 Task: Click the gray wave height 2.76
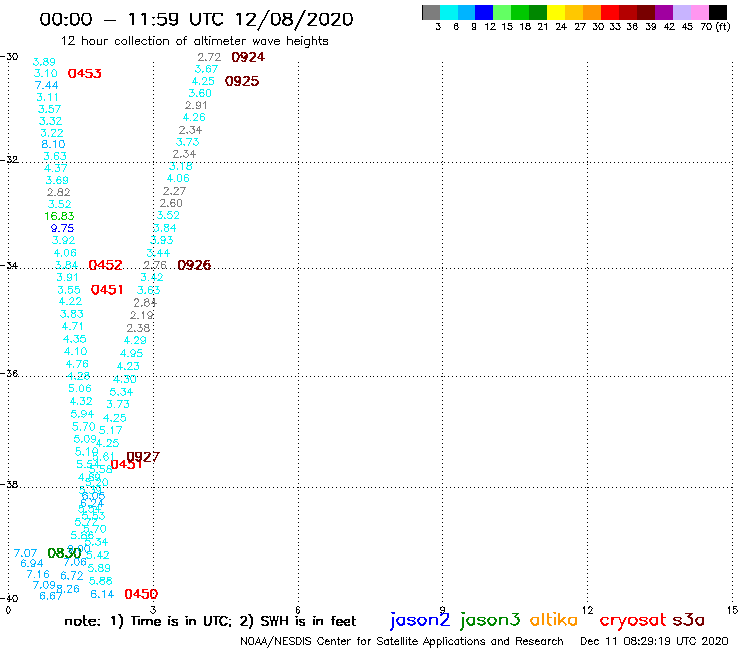click(155, 265)
